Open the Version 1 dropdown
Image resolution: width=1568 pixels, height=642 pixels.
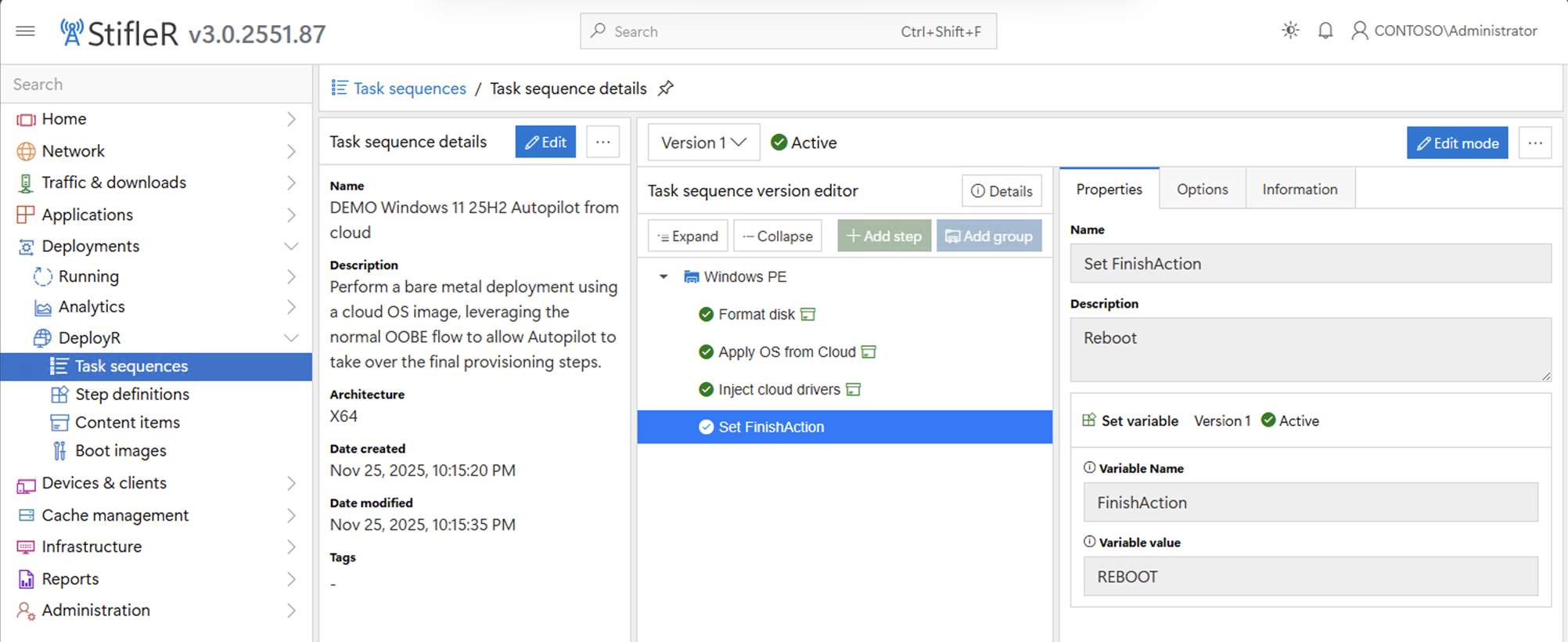pos(703,142)
